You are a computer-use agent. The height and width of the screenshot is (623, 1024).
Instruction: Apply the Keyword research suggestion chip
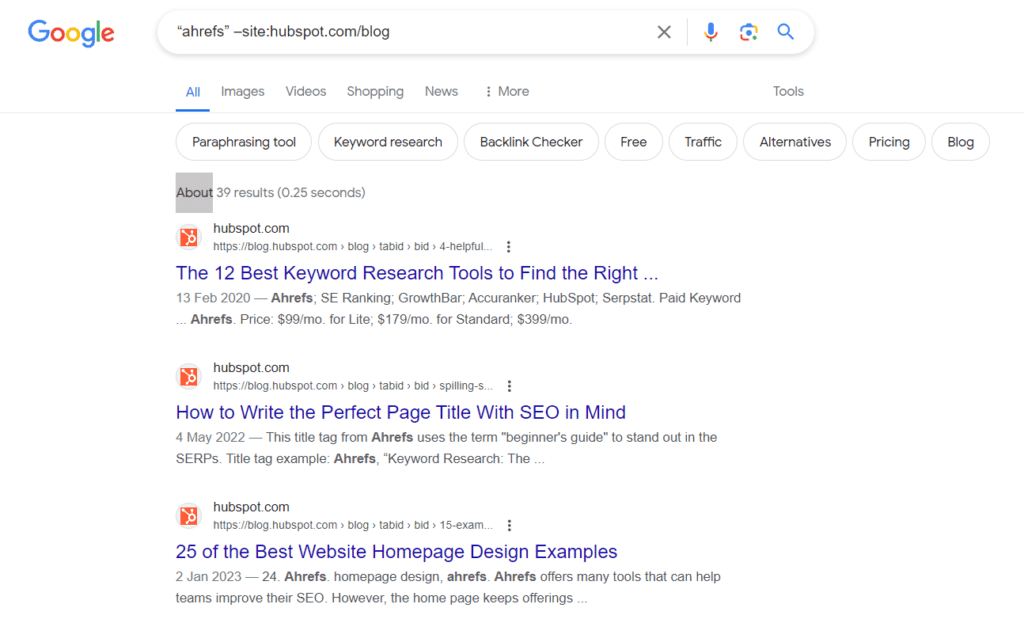click(x=388, y=142)
